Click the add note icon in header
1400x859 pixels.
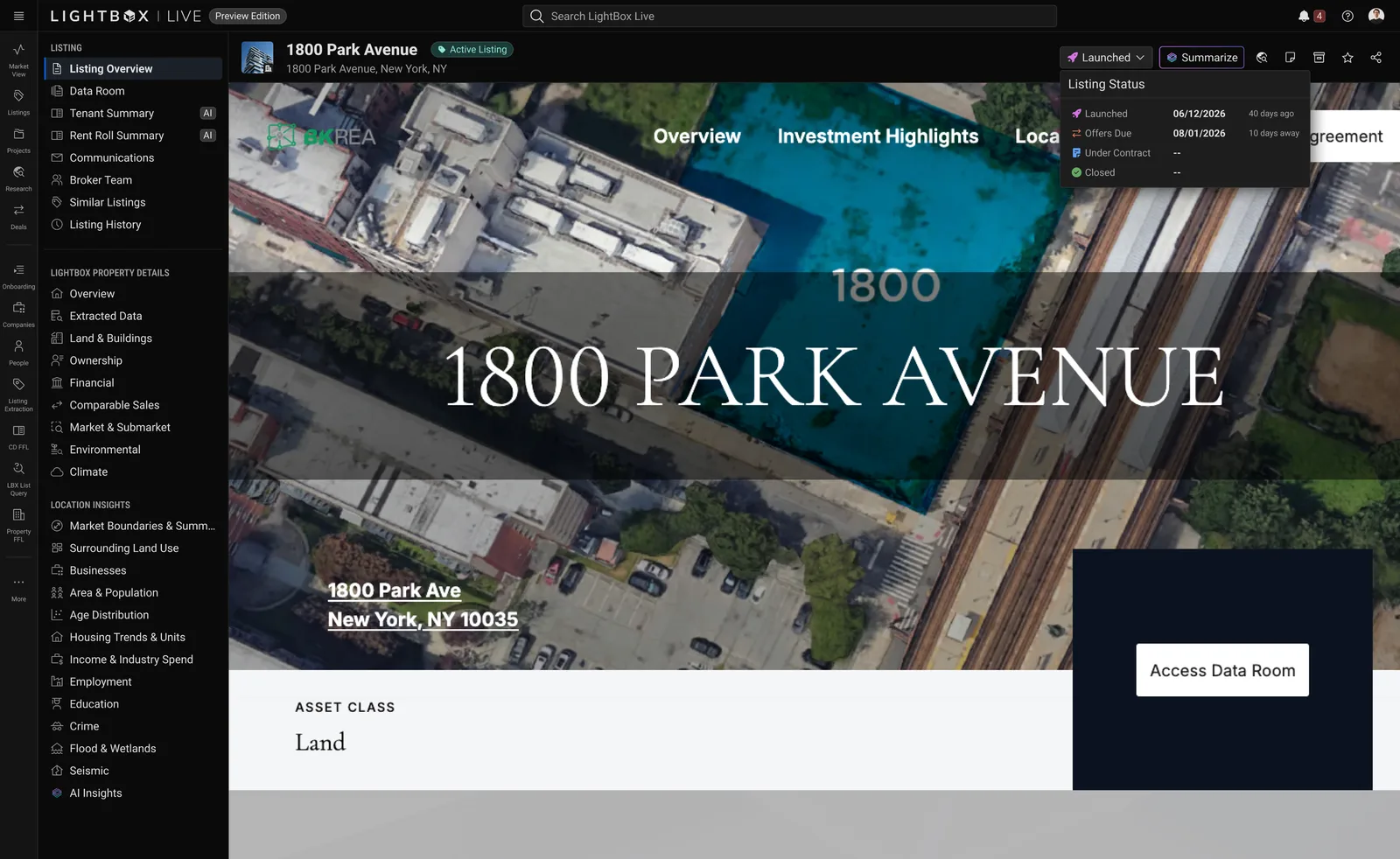point(1290,57)
